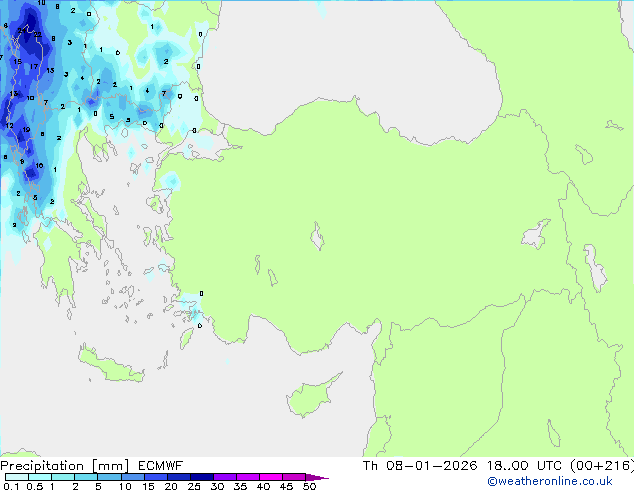634x490 pixels.
Task: Click the legend label '15' under colorbar
Action: point(148,486)
